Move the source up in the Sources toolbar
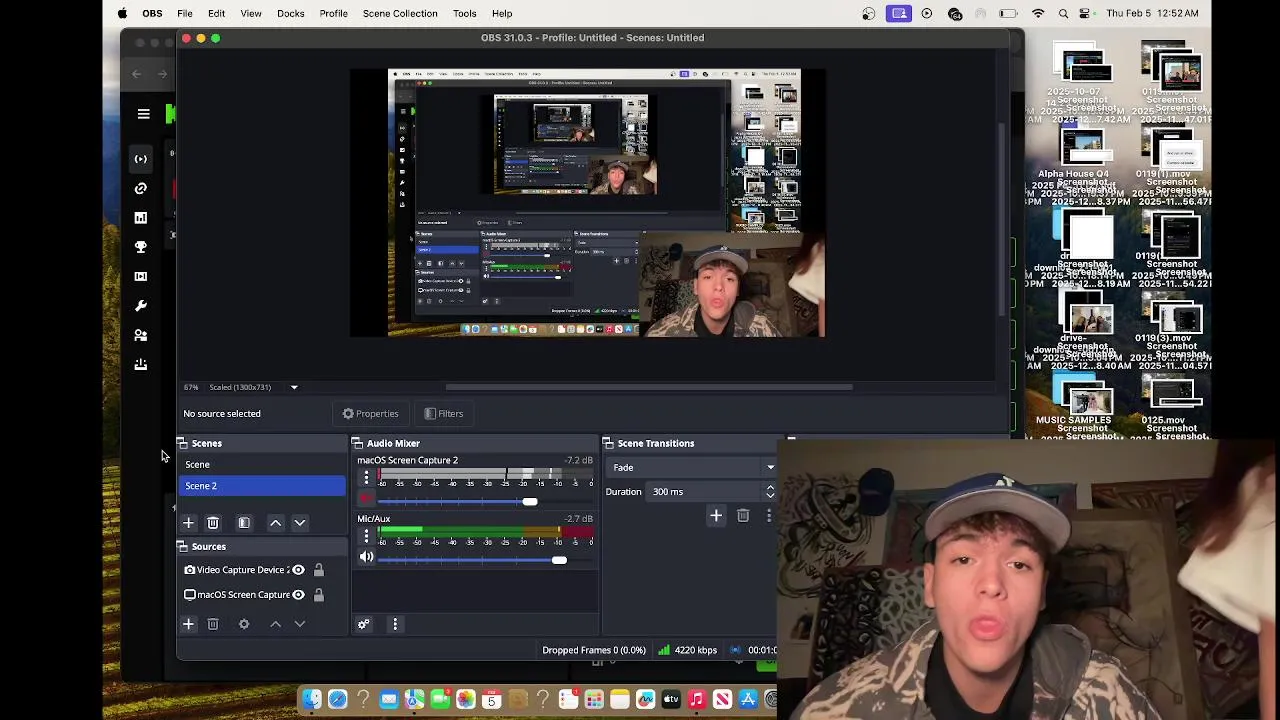The height and width of the screenshot is (720, 1280). pyautogui.click(x=276, y=623)
